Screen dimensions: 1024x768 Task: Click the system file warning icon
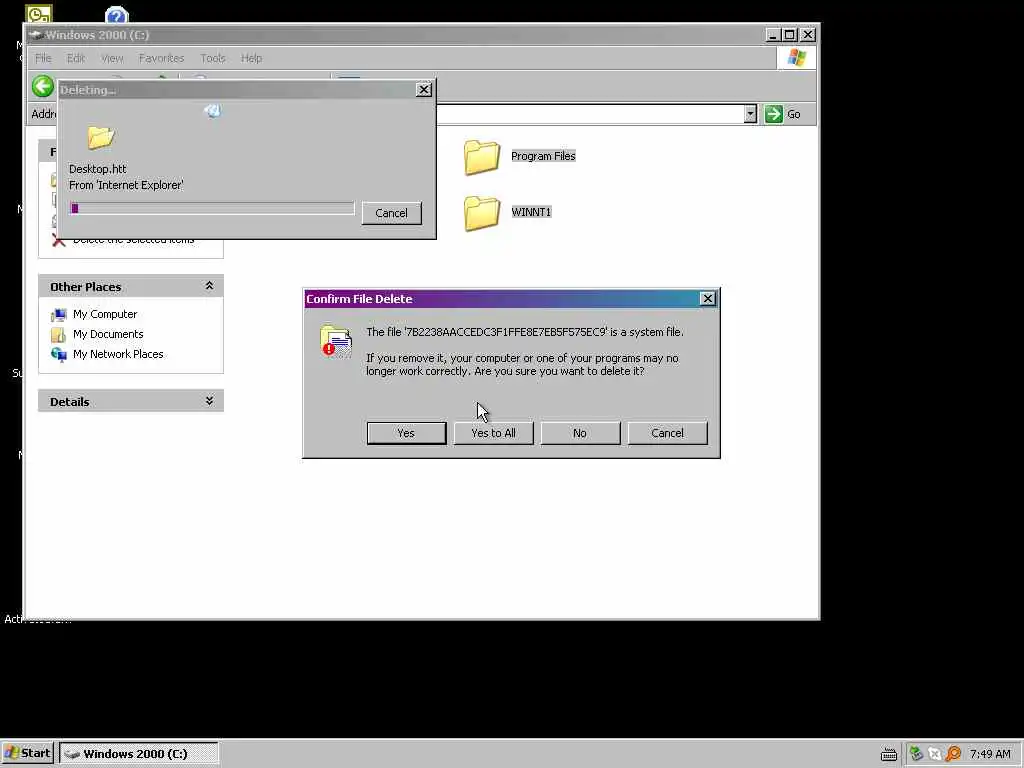point(336,340)
